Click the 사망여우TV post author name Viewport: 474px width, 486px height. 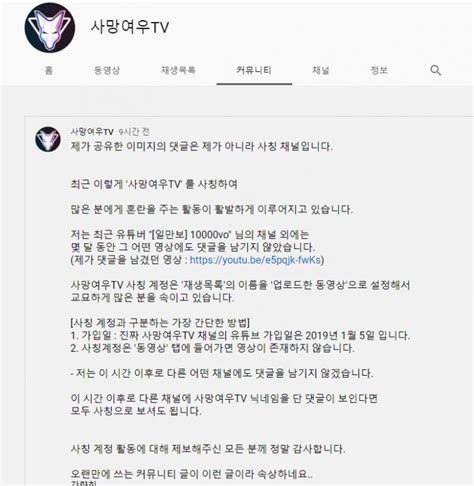pyautogui.click(x=92, y=132)
